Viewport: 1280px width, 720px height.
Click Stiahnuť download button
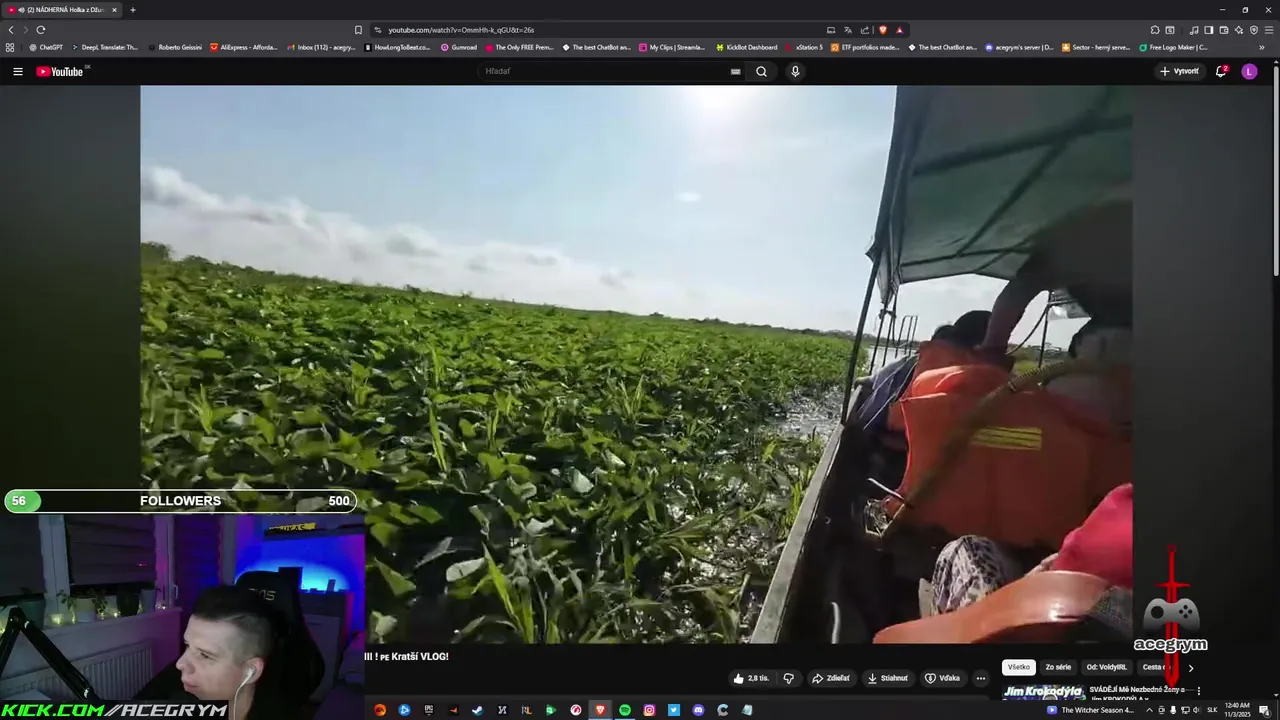[x=888, y=678]
